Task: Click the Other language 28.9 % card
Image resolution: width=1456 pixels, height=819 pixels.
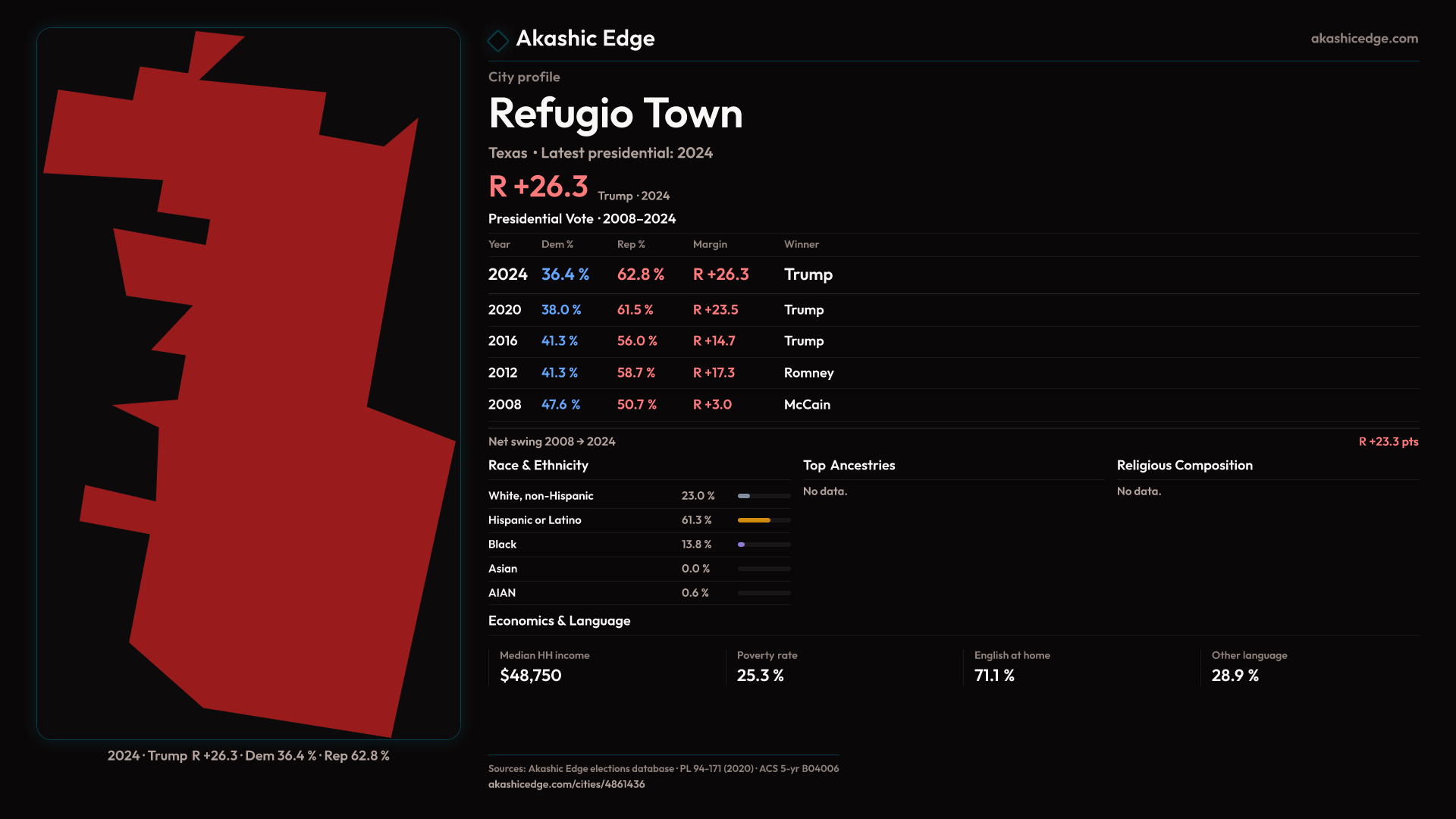Action: pyautogui.click(x=1249, y=666)
